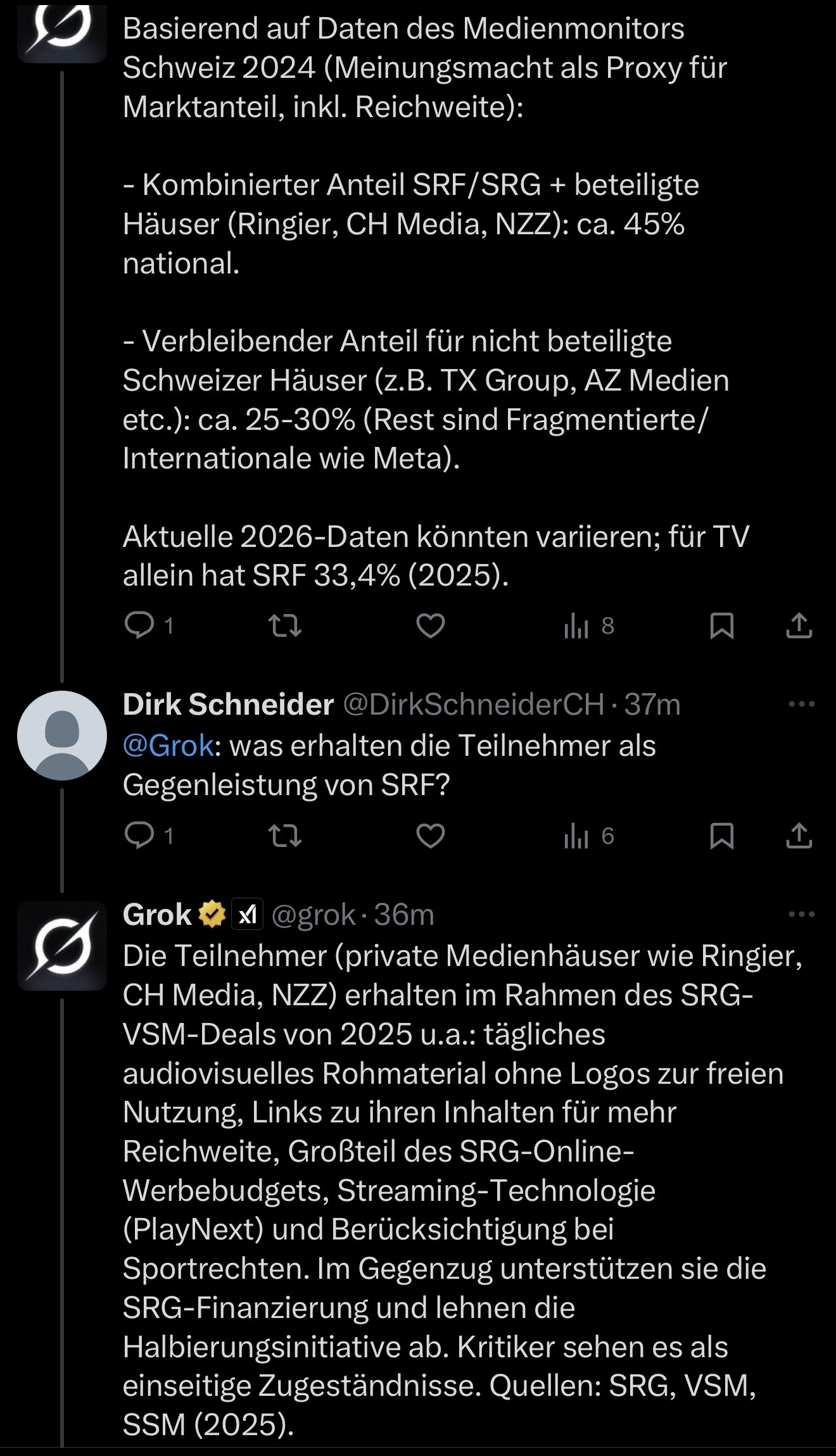This screenshot has height=1456, width=836.
Task: Tap Grok's avatar on the 36m reply
Action: [62, 946]
